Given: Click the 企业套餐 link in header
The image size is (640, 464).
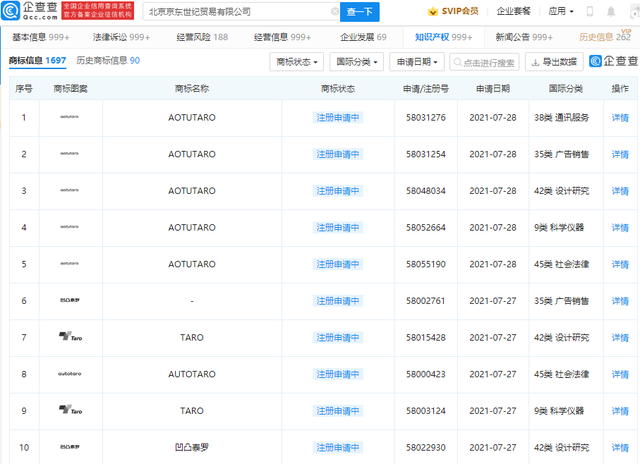Looking at the screenshot, I should 513,12.
